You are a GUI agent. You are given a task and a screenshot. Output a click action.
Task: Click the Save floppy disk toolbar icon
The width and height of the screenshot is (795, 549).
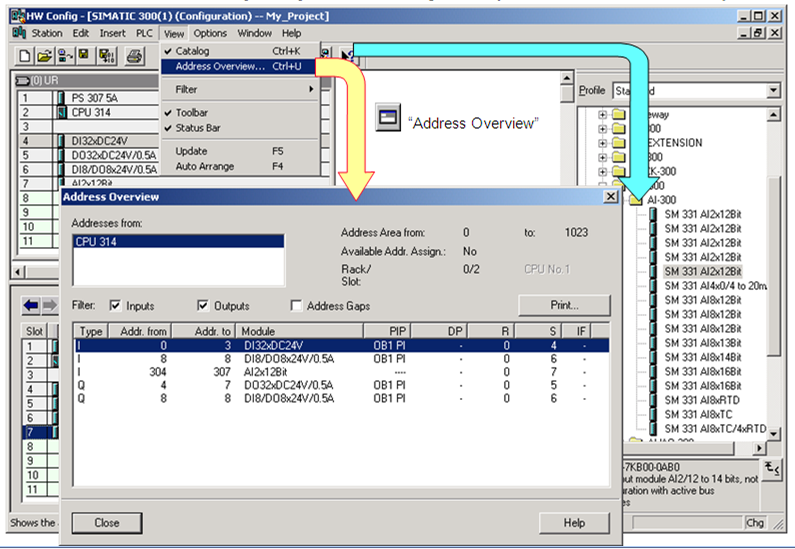tap(84, 56)
